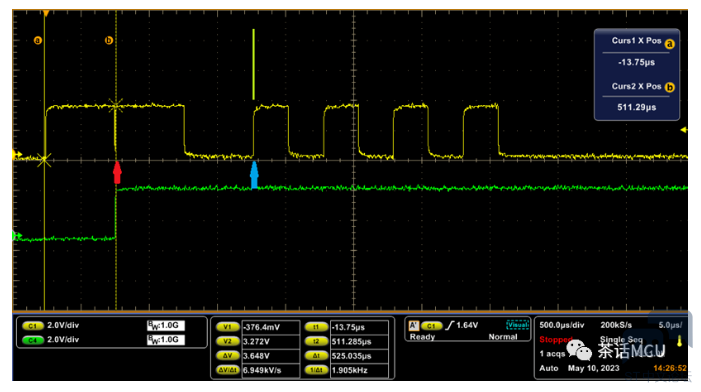701x392 pixels.
Task: Click the blue arrow annotation
Action: point(254,174)
